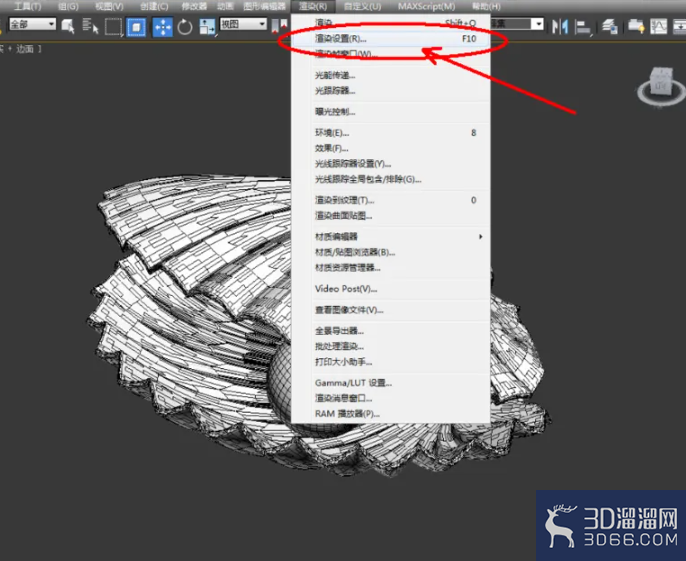
Task: Open Video Post(V)... entry
Action: click(x=391, y=289)
